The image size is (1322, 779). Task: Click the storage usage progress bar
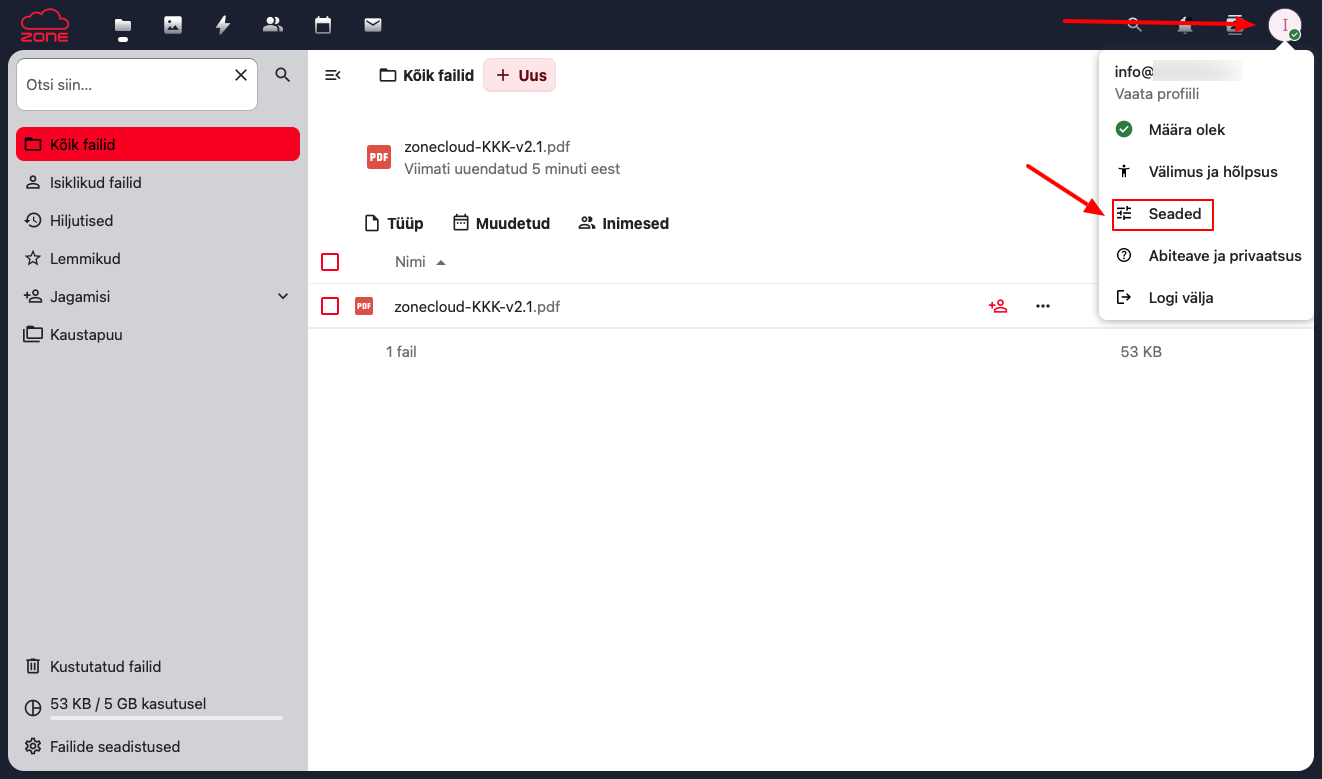(x=166, y=717)
